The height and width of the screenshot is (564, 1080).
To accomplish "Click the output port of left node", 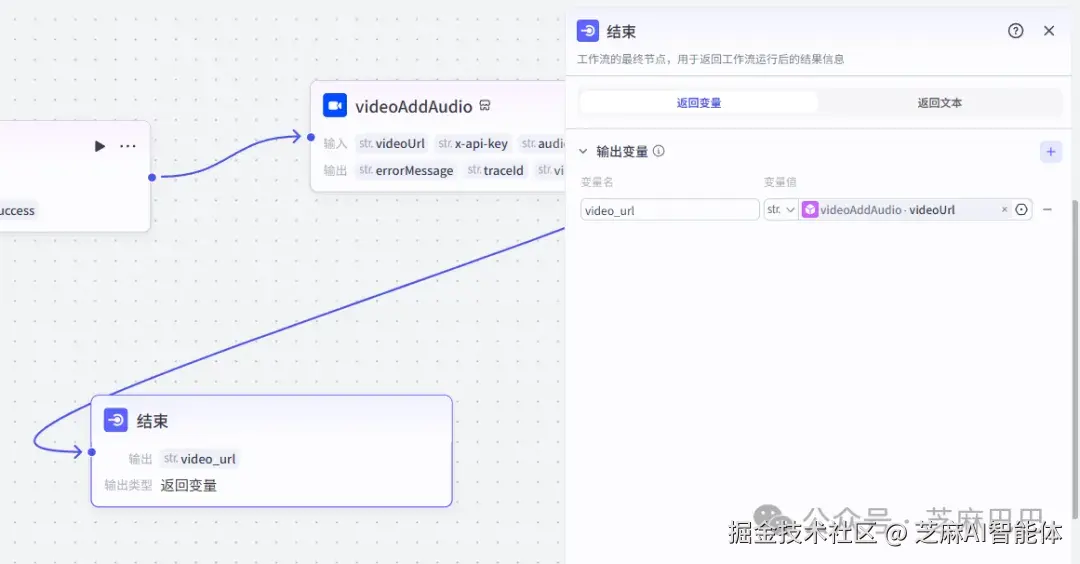I will [x=152, y=177].
